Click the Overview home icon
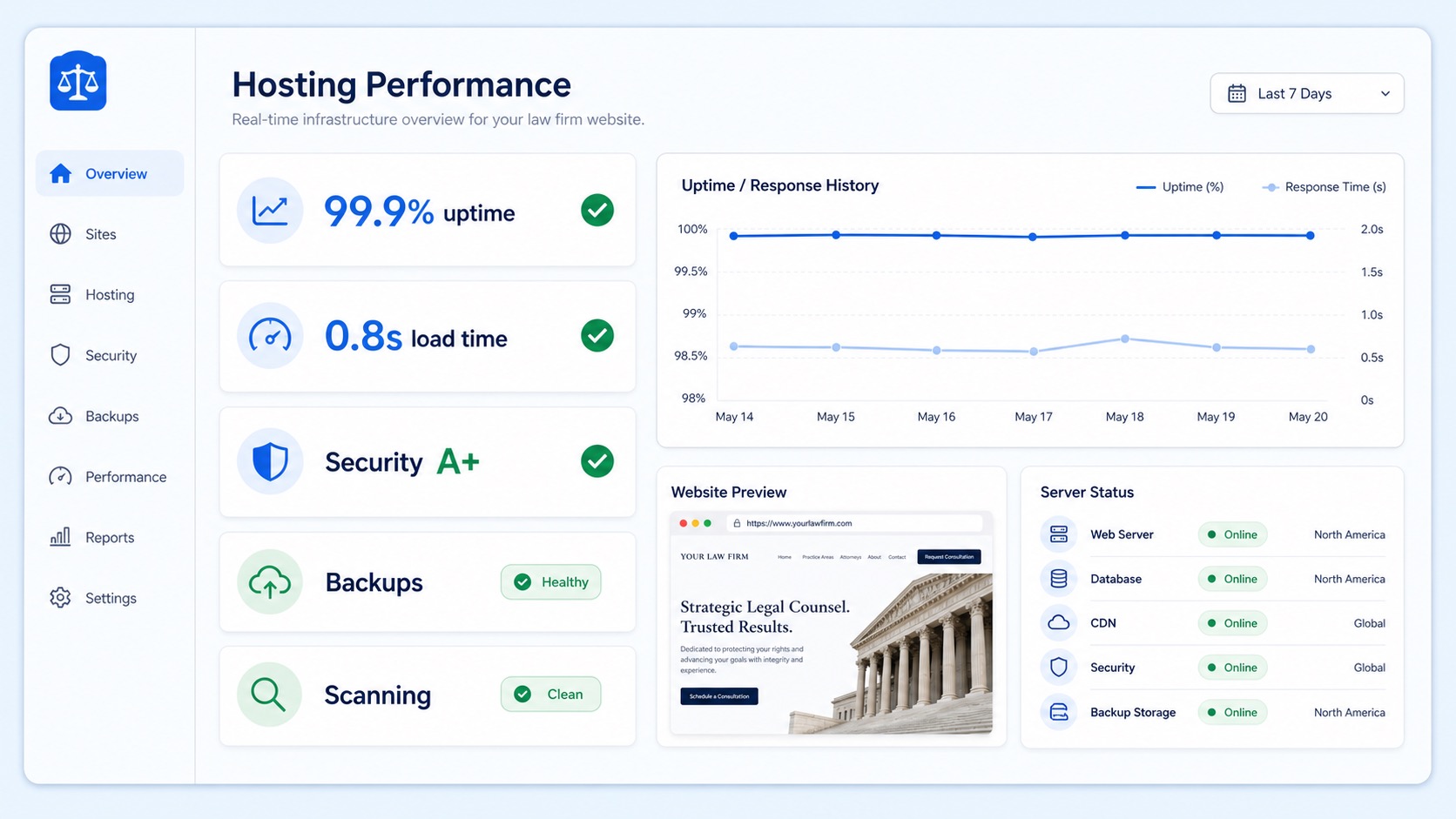The height and width of the screenshot is (819, 1456). (60, 173)
